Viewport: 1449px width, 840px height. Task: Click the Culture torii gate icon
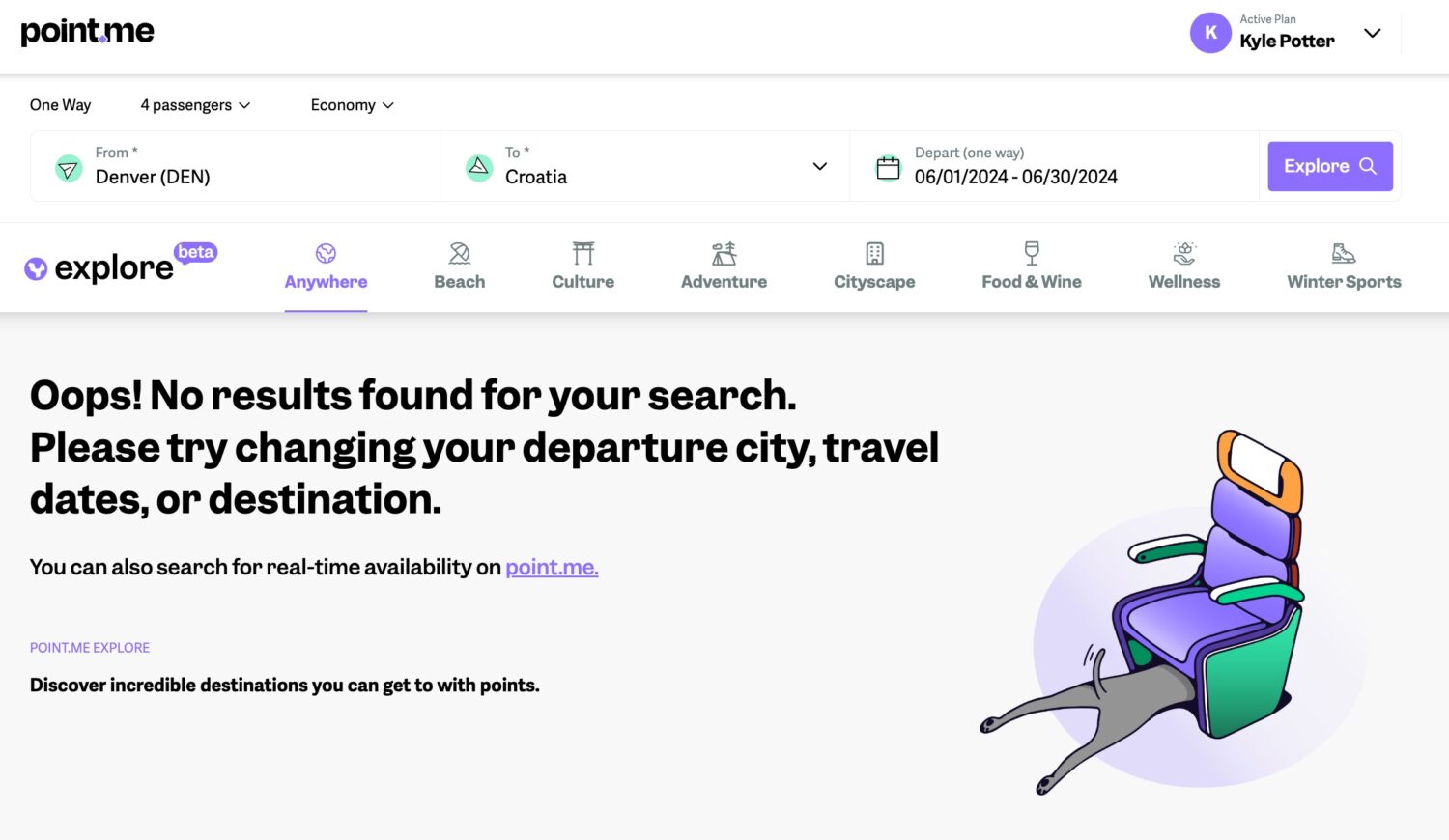[x=583, y=253]
